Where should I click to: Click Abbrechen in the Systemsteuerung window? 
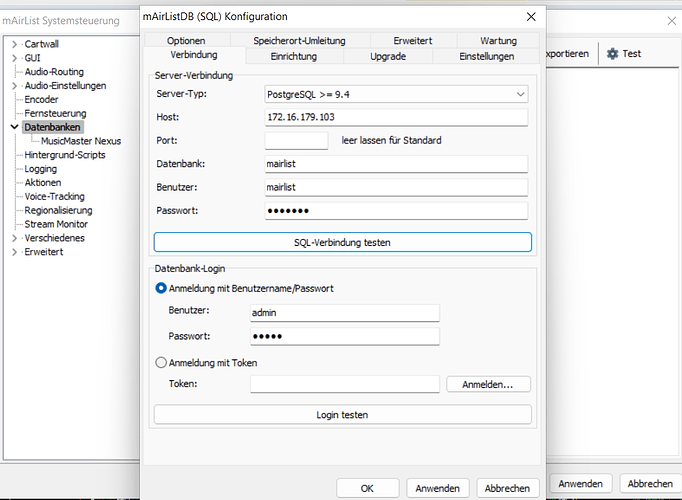click(x=650, y=483)
